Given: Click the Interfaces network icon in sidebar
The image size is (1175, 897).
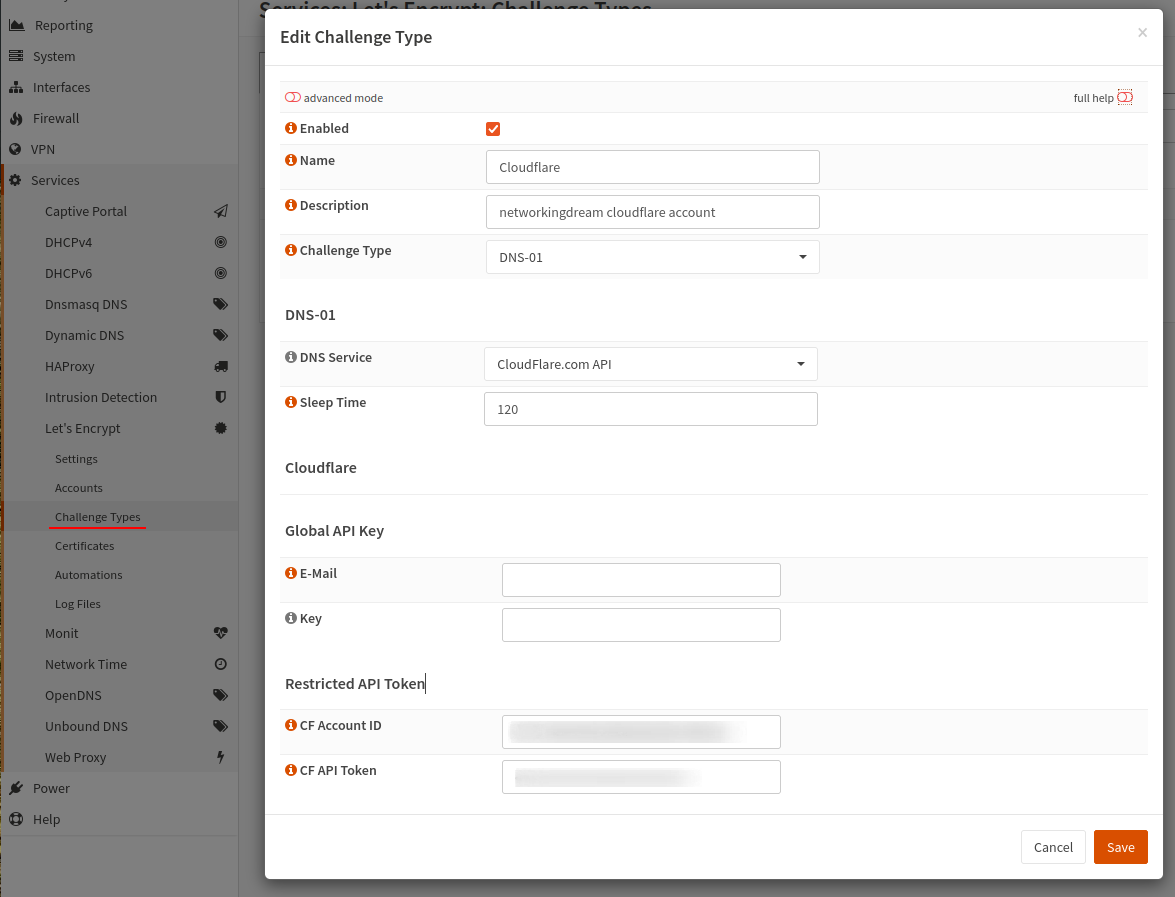Looking at the screenshot, I should tap(16, 88).
